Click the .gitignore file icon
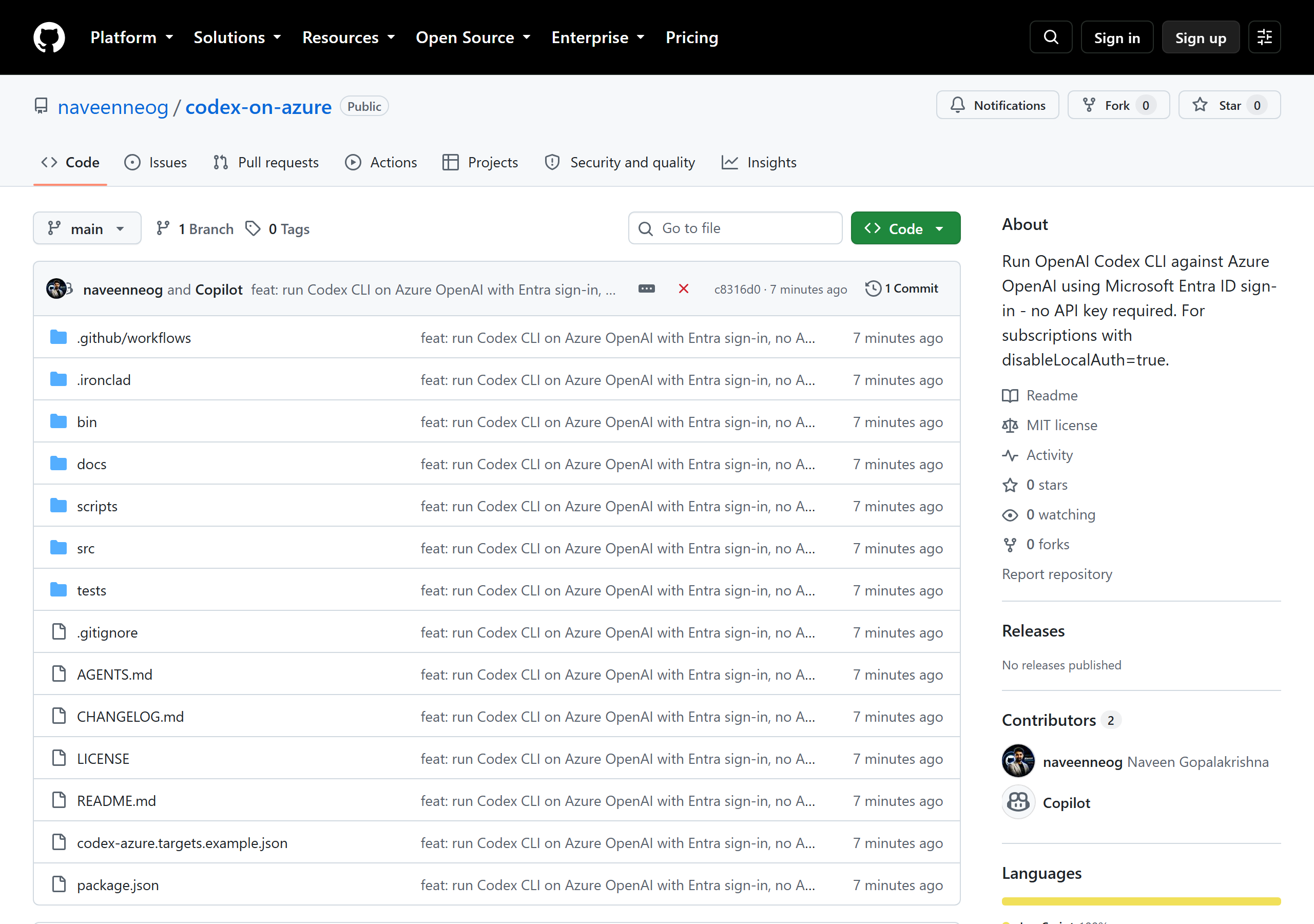 [59, 631]
